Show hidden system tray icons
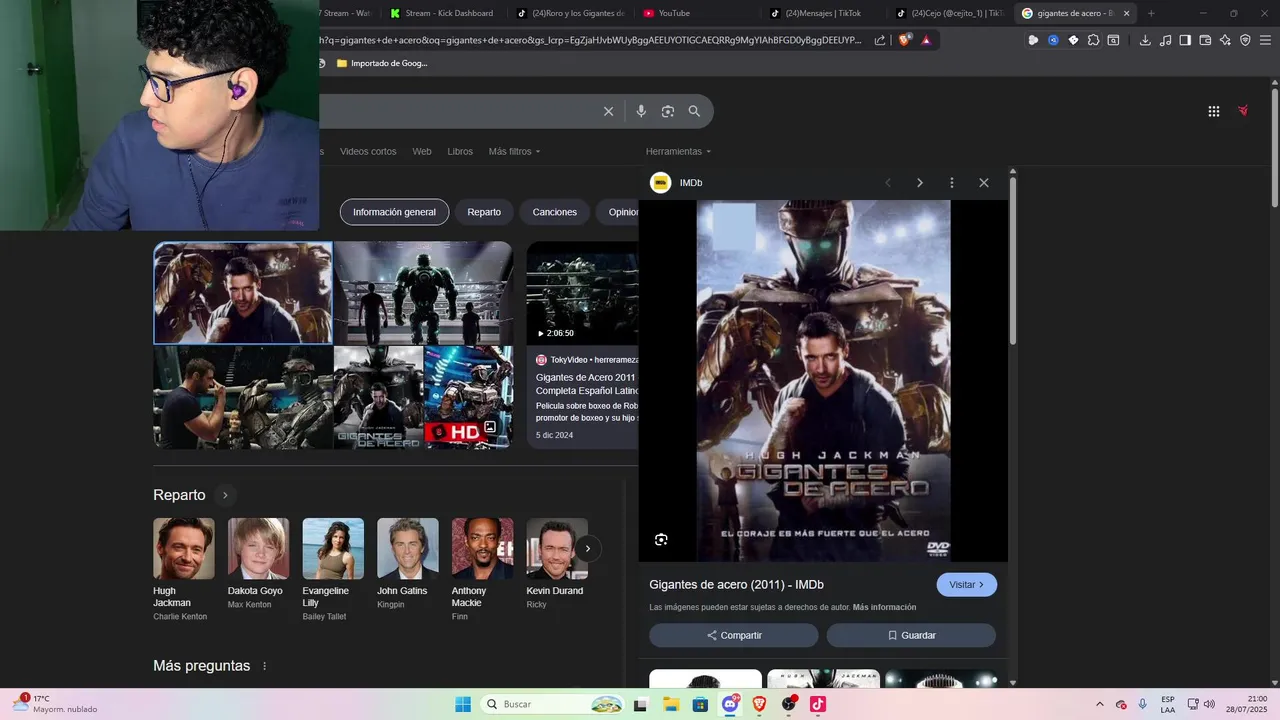This screenshot has width=1280, height=720. point(1100,704)
